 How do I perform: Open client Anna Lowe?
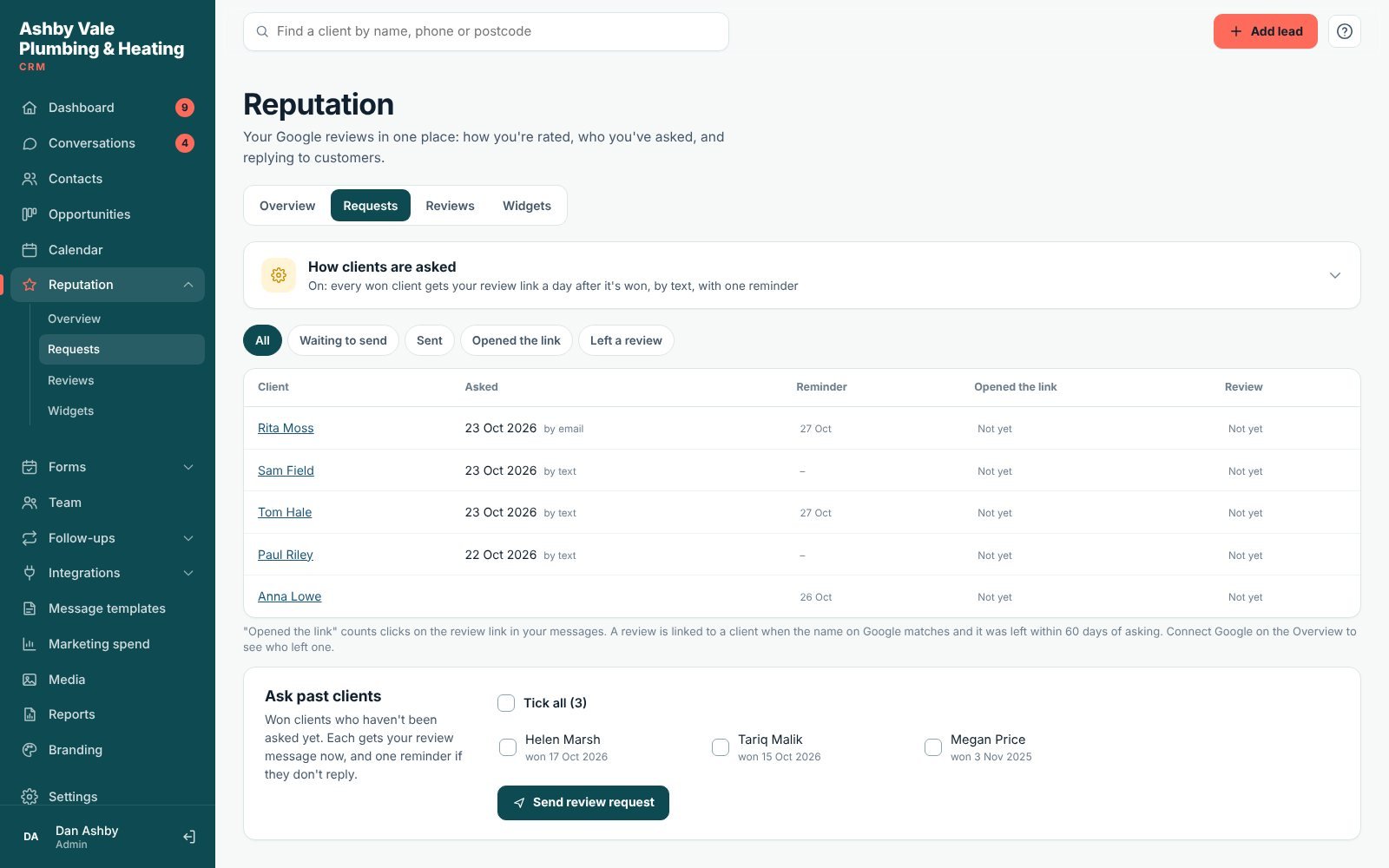tap(289, 596)
